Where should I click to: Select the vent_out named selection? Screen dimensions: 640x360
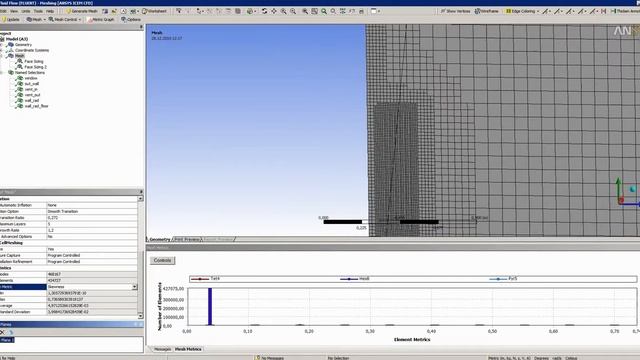(32, 95)
